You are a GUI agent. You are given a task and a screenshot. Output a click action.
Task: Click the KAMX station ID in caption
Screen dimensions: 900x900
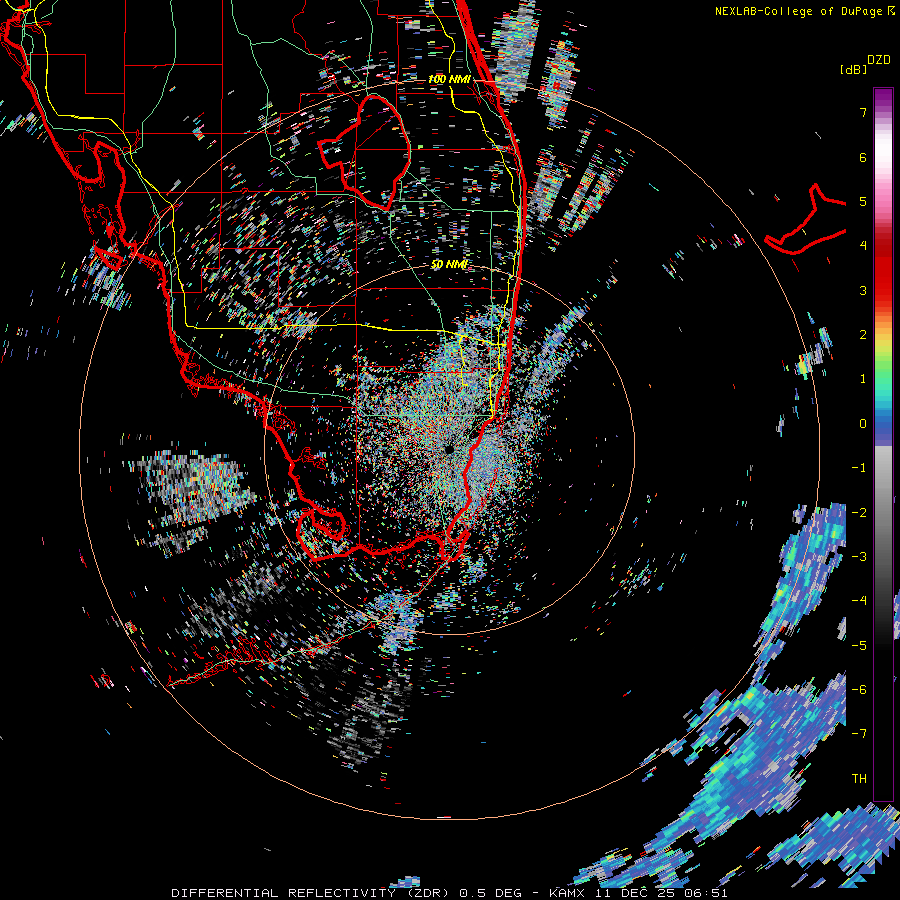pyautogui.click(x=567, y=893)
